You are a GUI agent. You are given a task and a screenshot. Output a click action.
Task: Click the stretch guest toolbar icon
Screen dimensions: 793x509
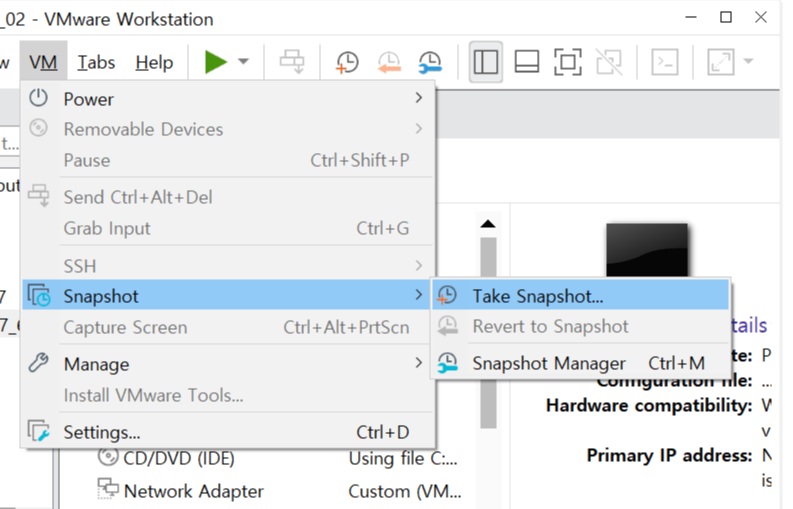point(720,62)
